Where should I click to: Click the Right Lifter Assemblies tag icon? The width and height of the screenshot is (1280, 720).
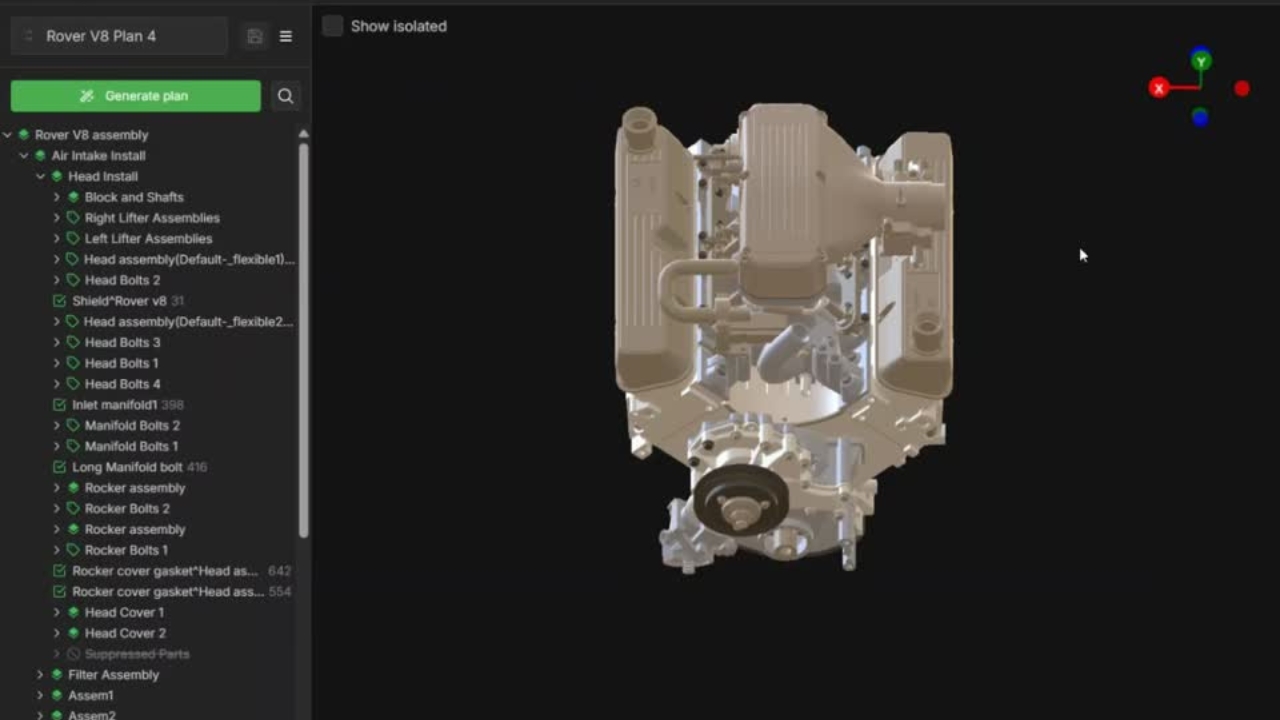click(73, 218)
